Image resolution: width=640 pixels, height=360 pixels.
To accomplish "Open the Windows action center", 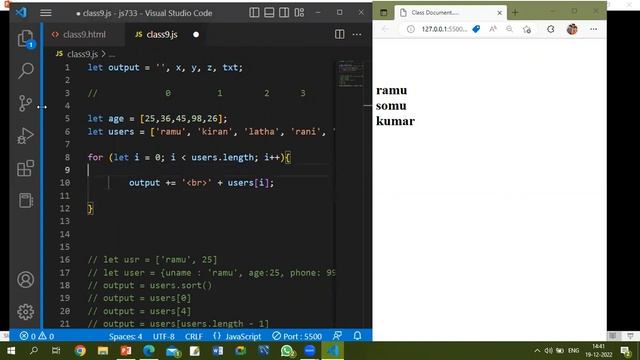I will [x=626, y=351].
